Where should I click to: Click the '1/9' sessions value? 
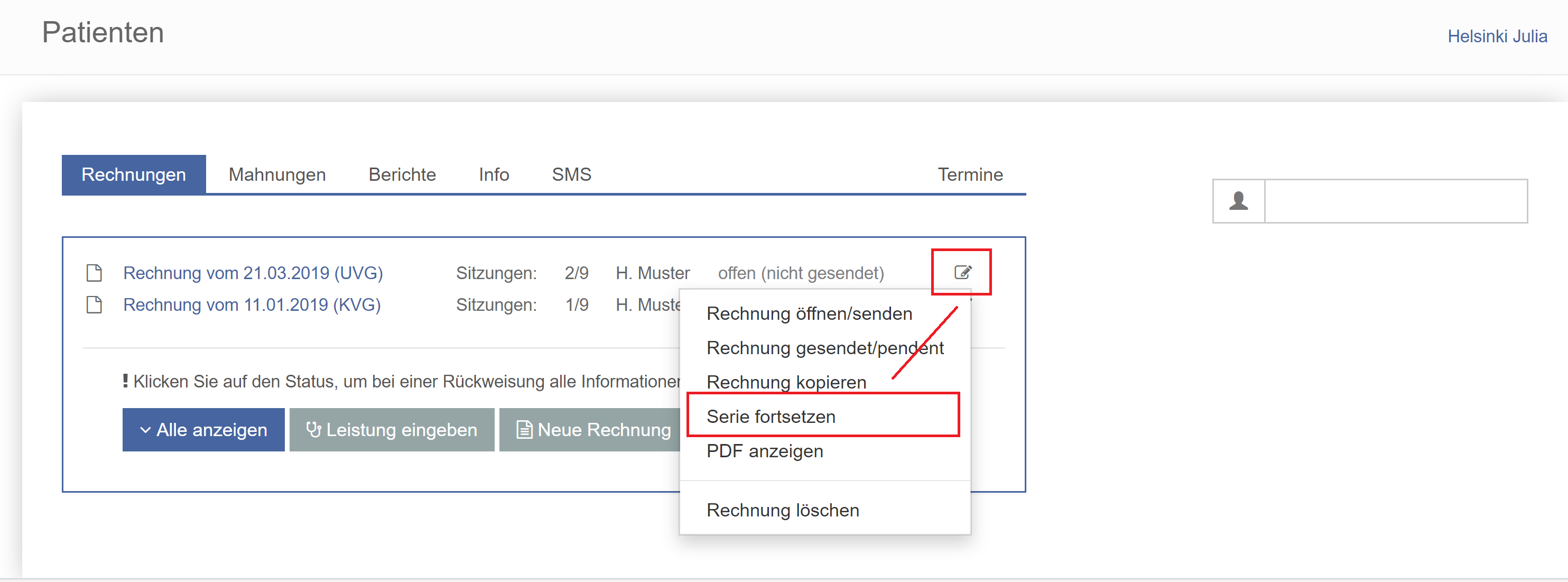[x=576, y=304]
